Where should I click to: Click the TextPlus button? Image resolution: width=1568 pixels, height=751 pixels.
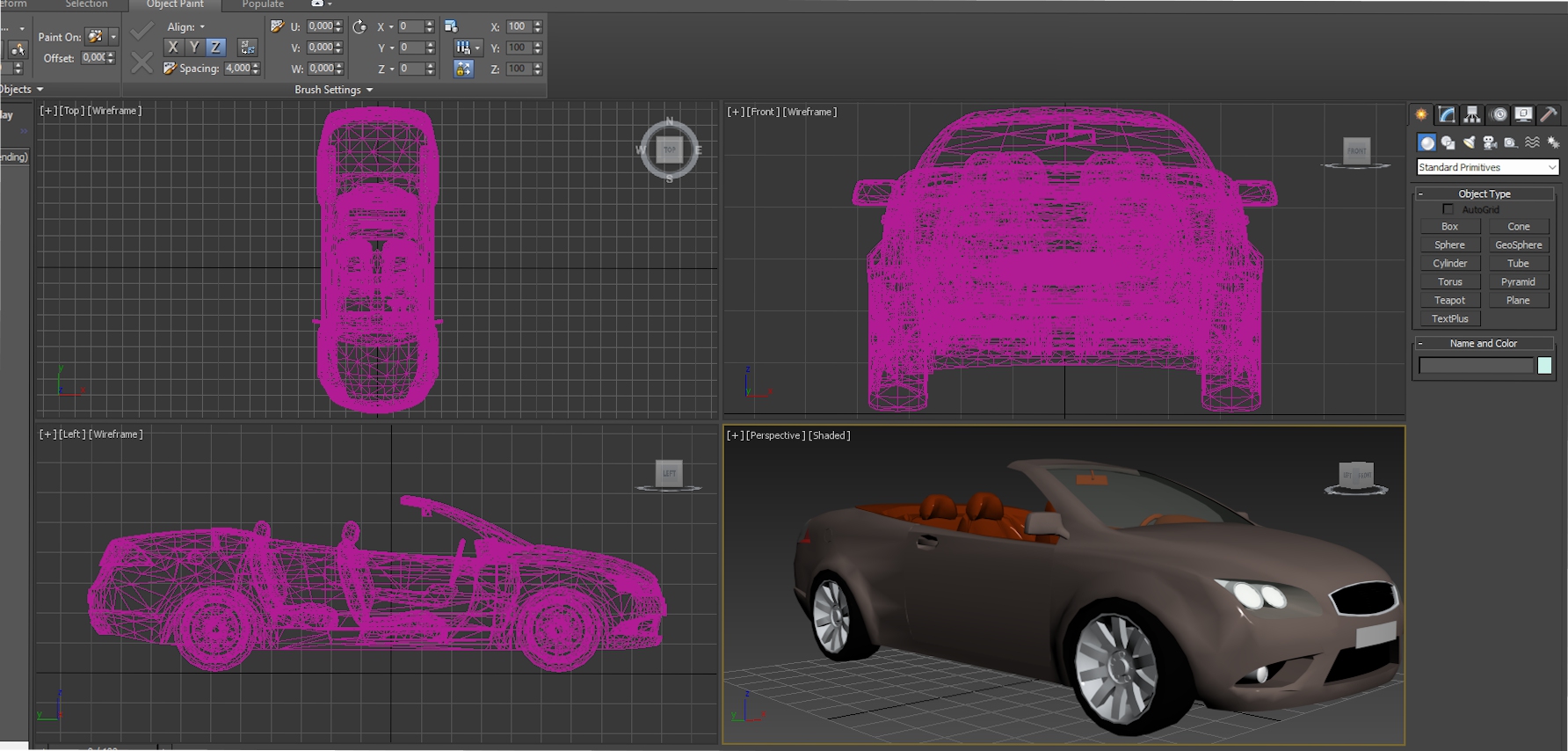[1450, 318]
